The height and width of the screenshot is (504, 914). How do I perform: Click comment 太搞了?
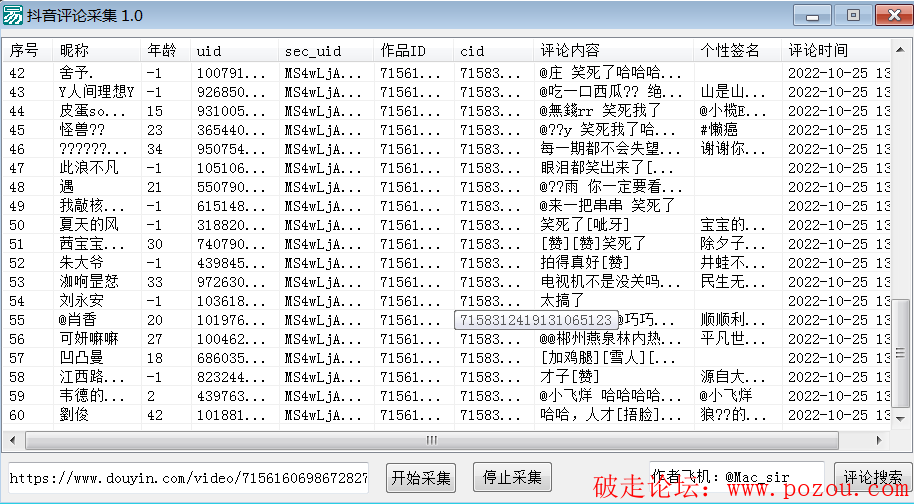point(562,301)
